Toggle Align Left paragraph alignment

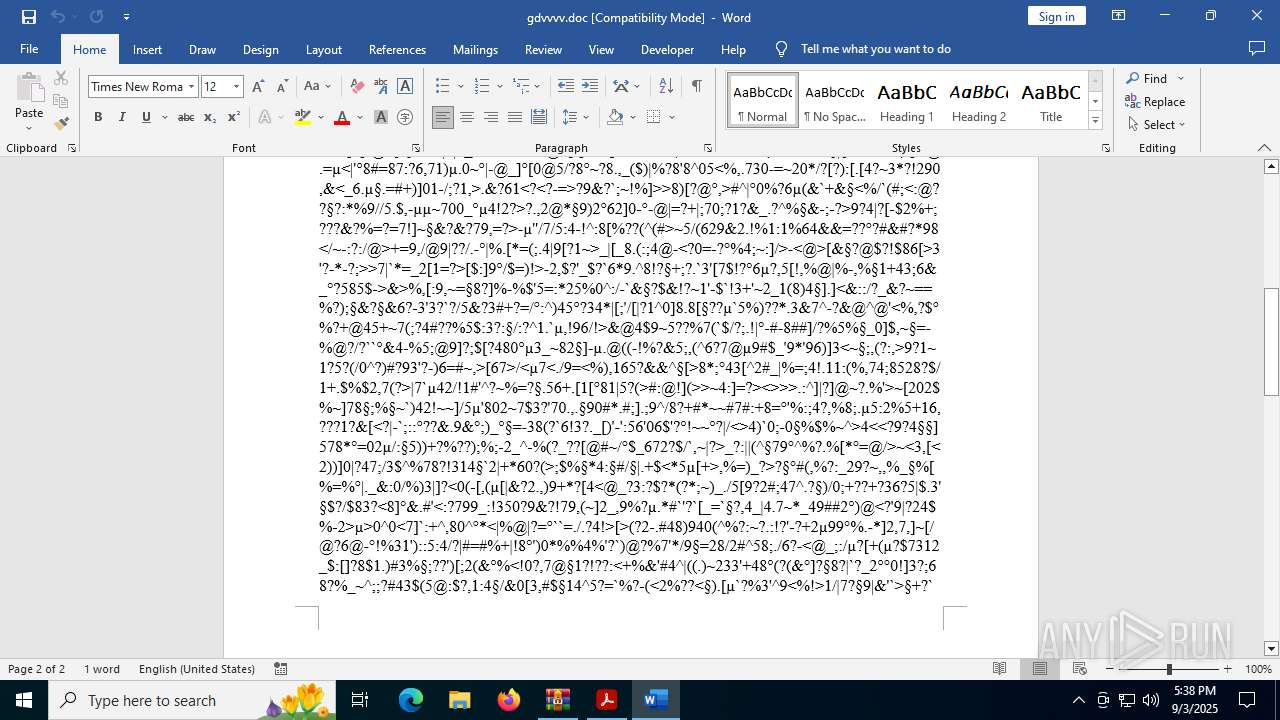443,117
